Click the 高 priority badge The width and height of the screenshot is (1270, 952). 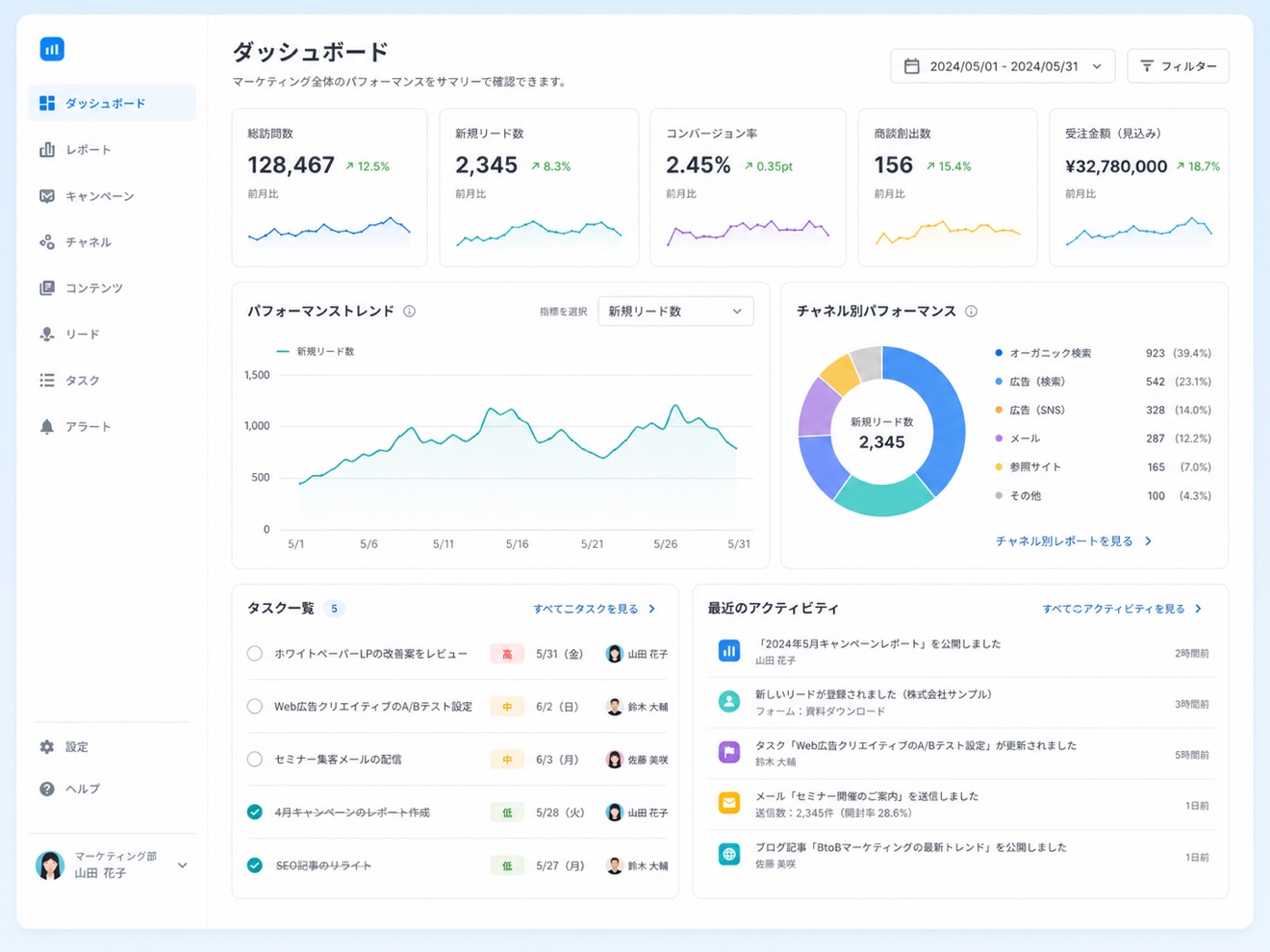507,654
